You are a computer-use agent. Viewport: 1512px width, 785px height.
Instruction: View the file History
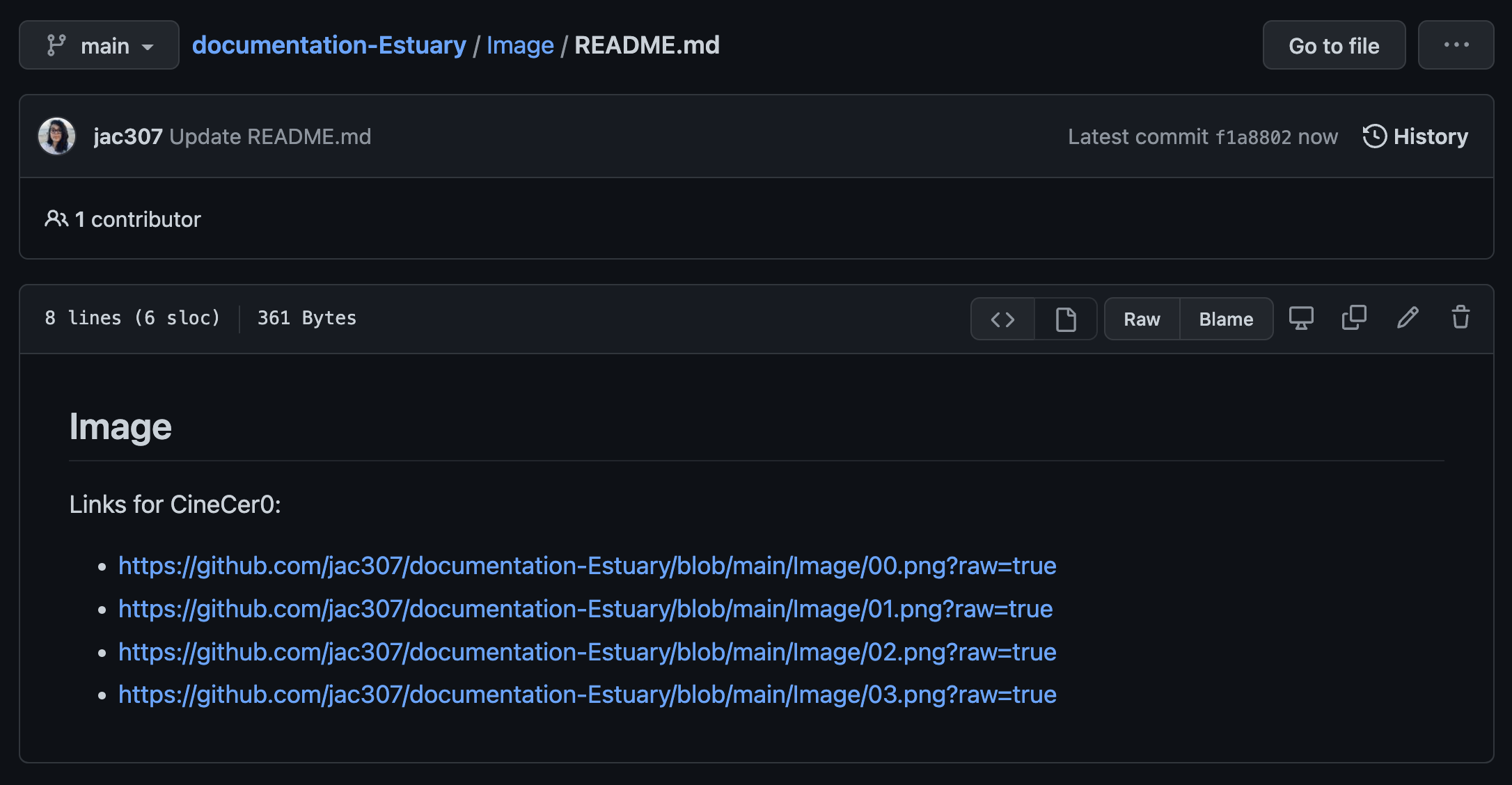click(x=1415, y=136)
